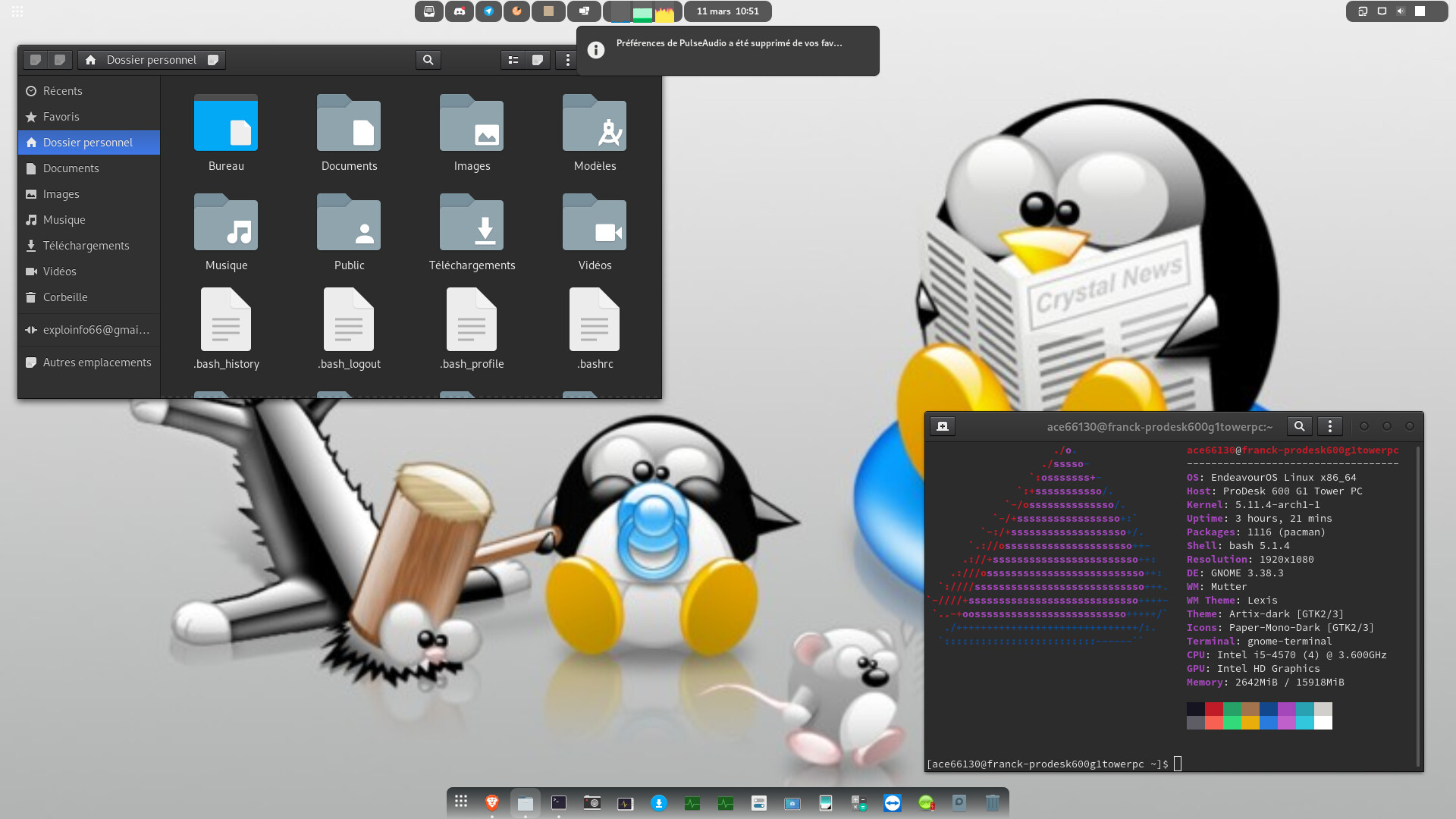Click the terminal vertical scrollbar
This screenshot has width=1456, height=819.
1418,606
